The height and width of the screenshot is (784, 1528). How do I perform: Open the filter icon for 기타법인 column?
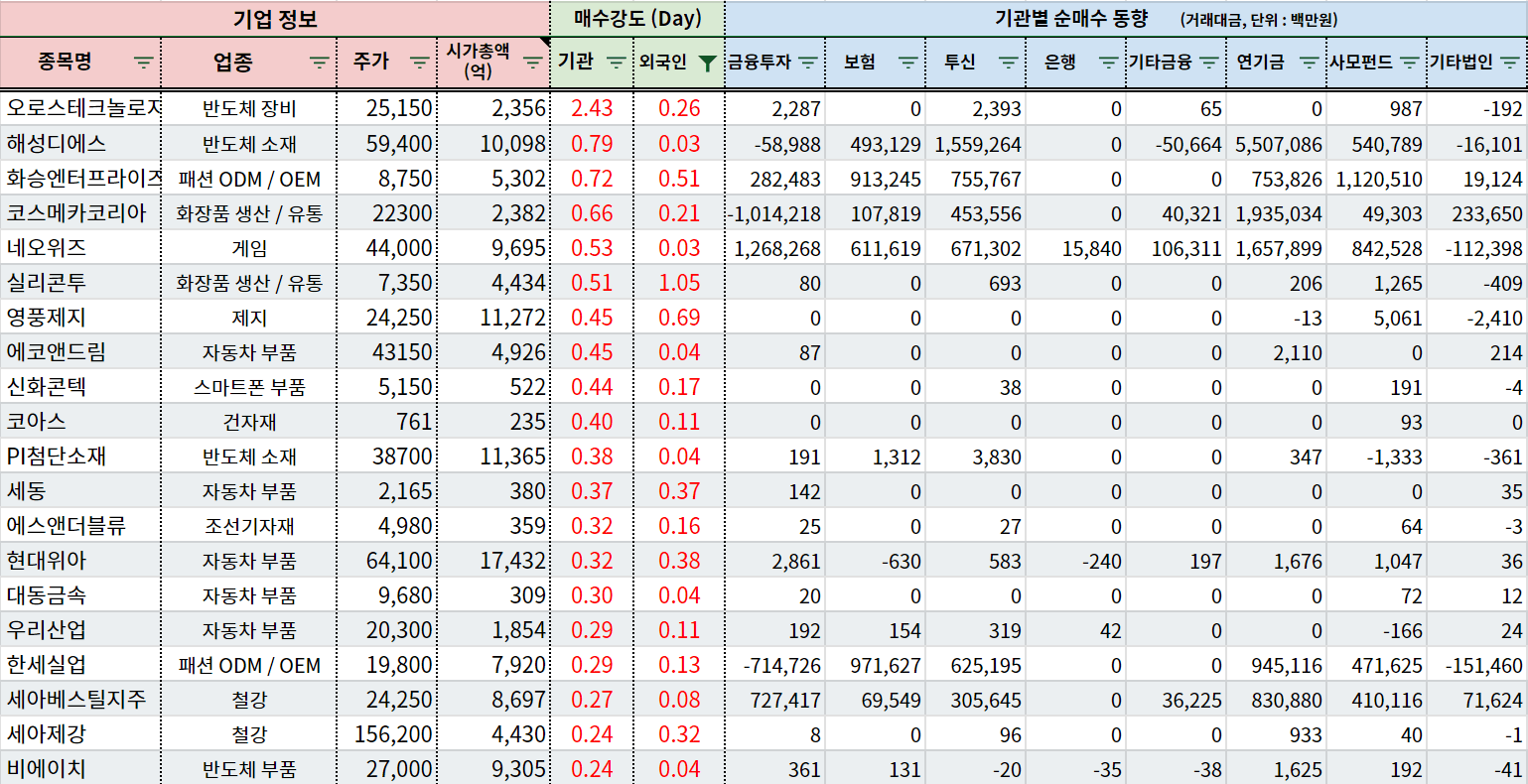click(x=1510, y=63)
